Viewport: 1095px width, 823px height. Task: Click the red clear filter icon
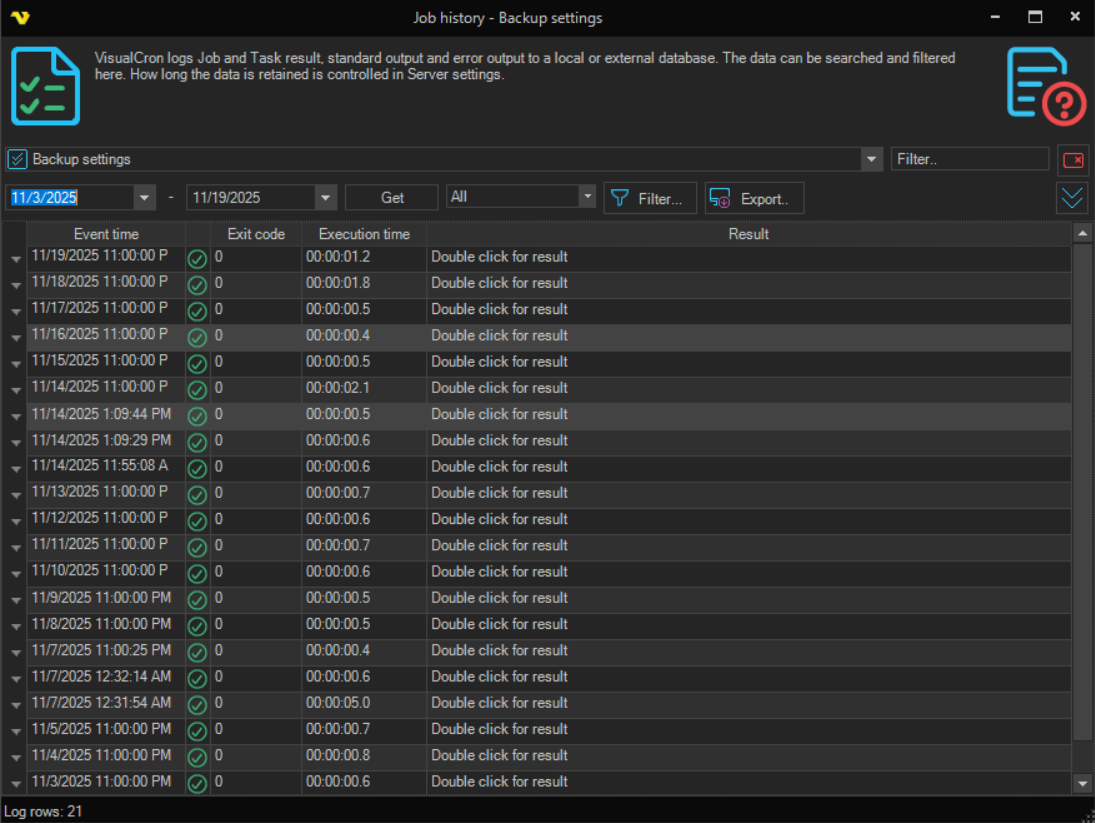(1073, 160)
